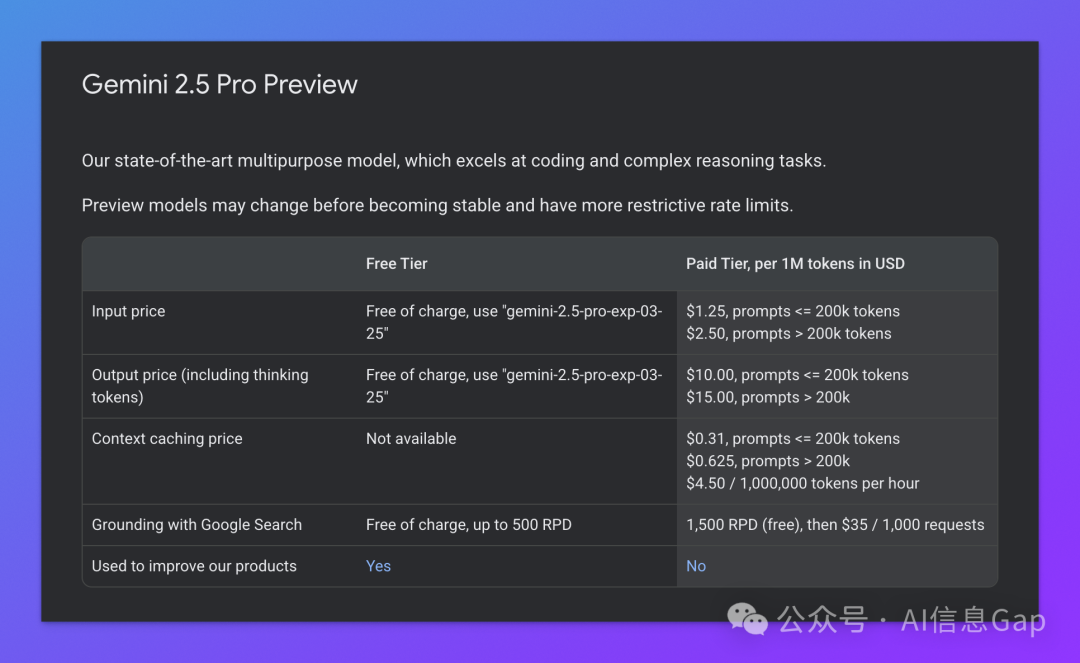The width and height of the screenshot is (1080, 663).
Task: Click the state-of-the-art model description sentence
Action: [454, 160]
